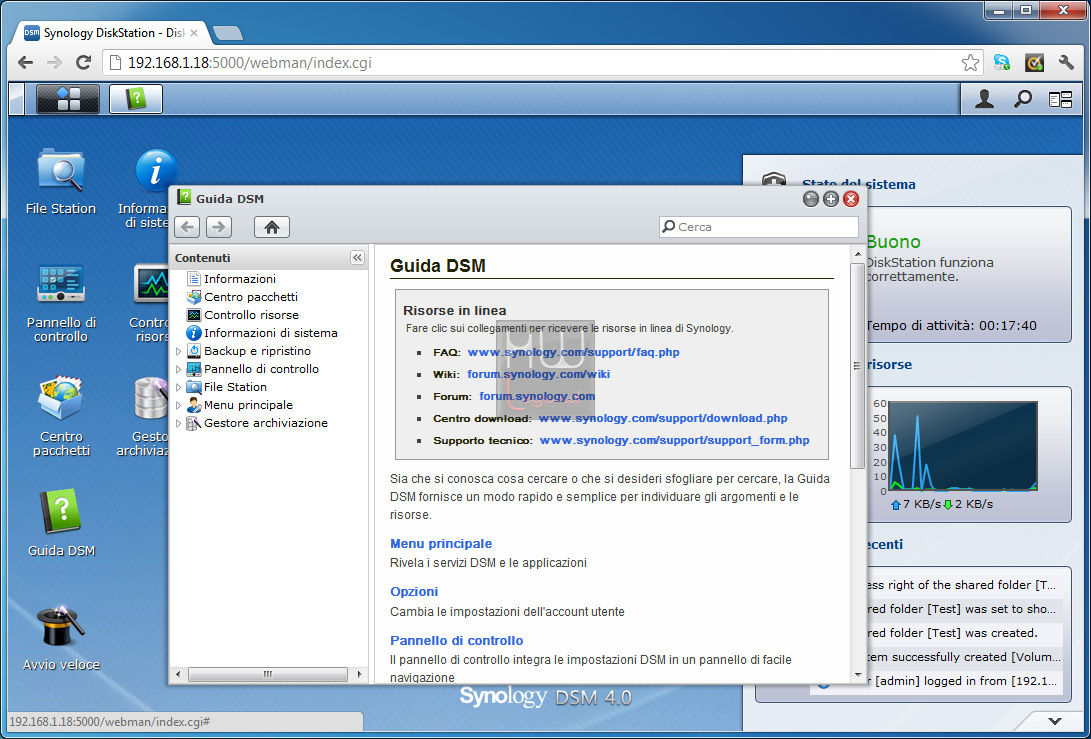Switch to the Synology DiskStation browser tab
This screenshot has height=739, width=1091.
(x=111, y=33)
